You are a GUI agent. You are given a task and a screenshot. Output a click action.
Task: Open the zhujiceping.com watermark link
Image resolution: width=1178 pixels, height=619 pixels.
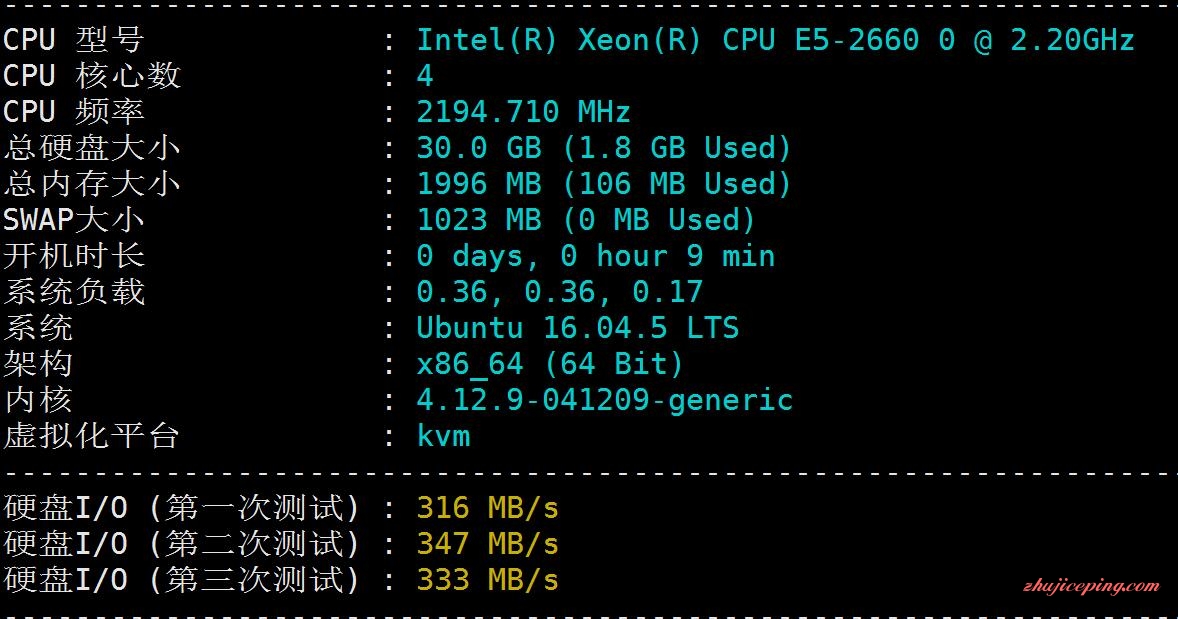click(x=1091, y=587)
